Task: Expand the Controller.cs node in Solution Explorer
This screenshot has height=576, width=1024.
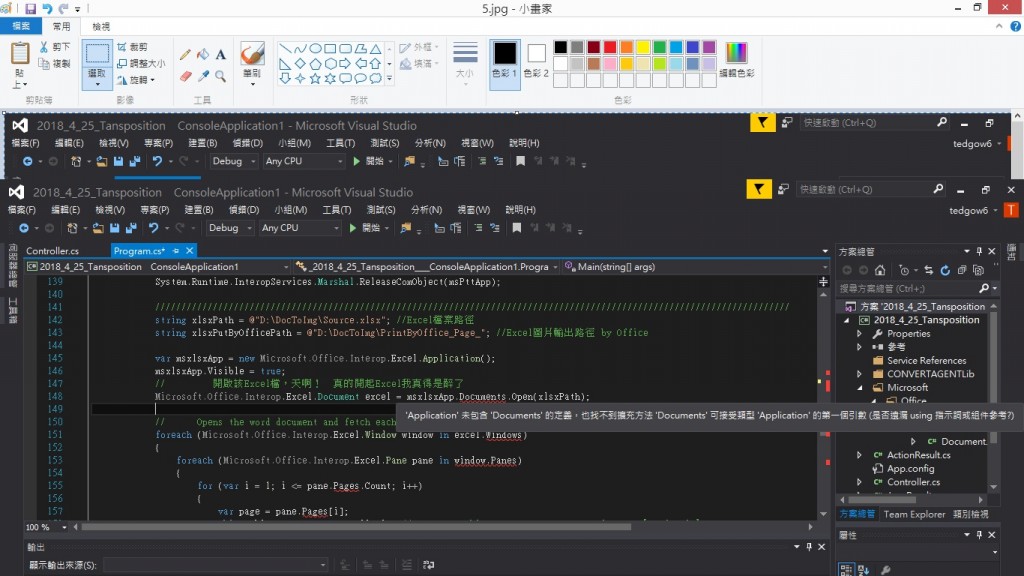Action: (x=859, y=482)
